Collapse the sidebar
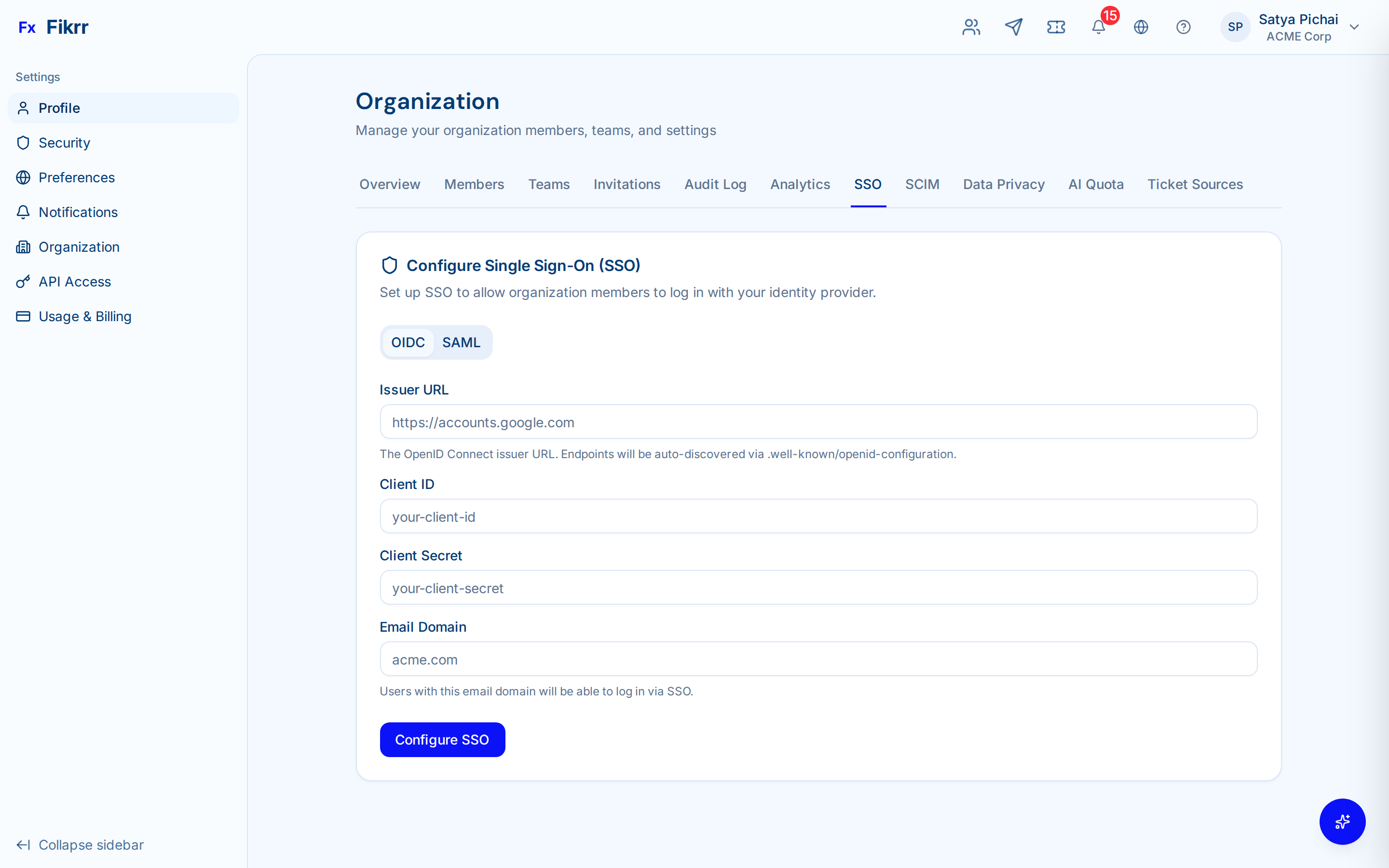1389x868 pixels. click(80, 844)
